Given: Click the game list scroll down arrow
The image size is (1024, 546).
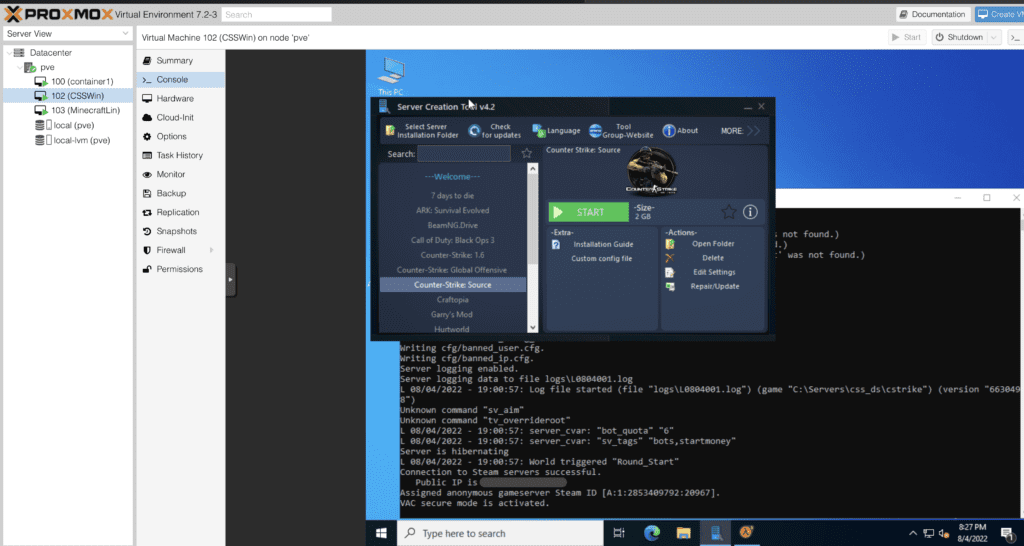Looking at the screenshot, I should click(532, 327).
